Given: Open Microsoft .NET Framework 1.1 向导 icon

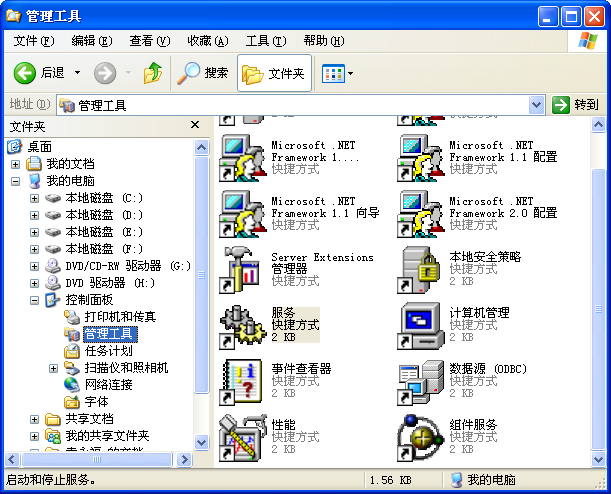Looking at the screenshot, I should [243, 213].
